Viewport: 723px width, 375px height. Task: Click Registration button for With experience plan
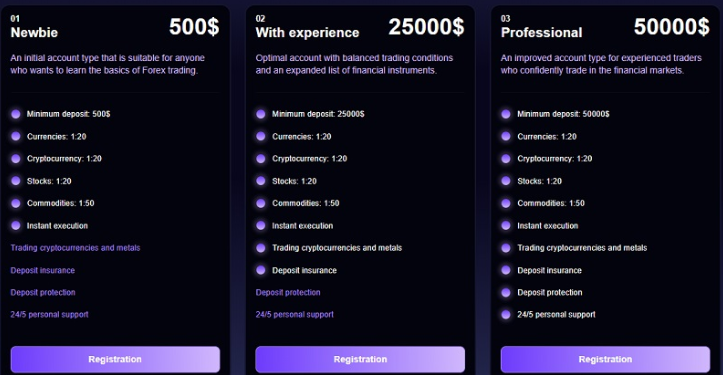point(360,359)
